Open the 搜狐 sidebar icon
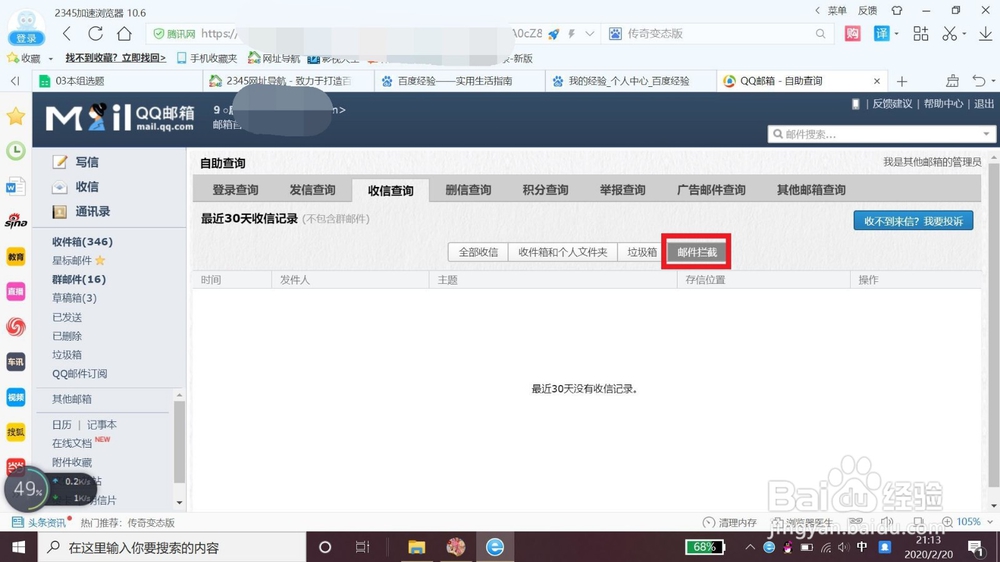 [x=15, y=432]
